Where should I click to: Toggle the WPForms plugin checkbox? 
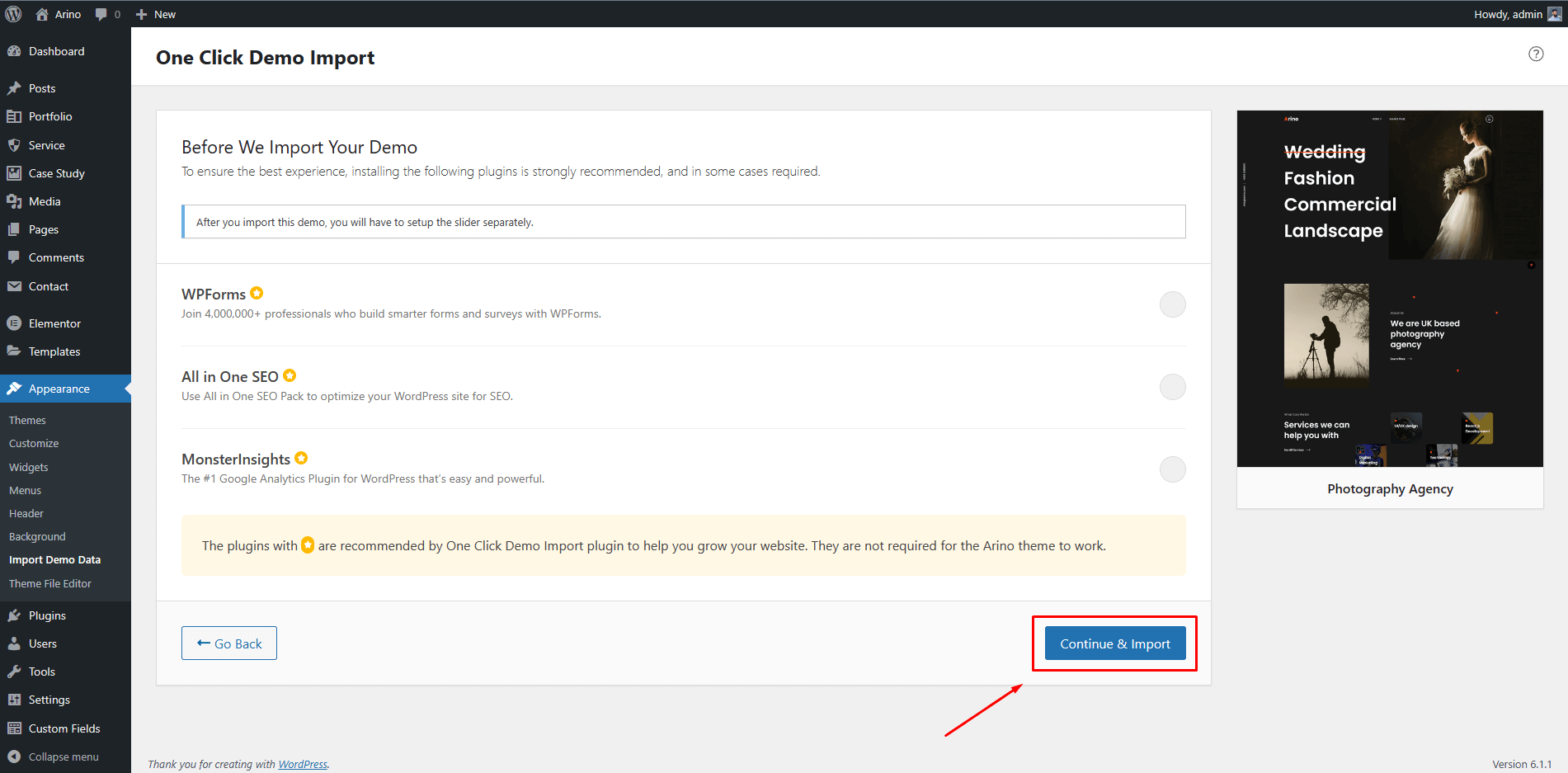[1172, 304]
